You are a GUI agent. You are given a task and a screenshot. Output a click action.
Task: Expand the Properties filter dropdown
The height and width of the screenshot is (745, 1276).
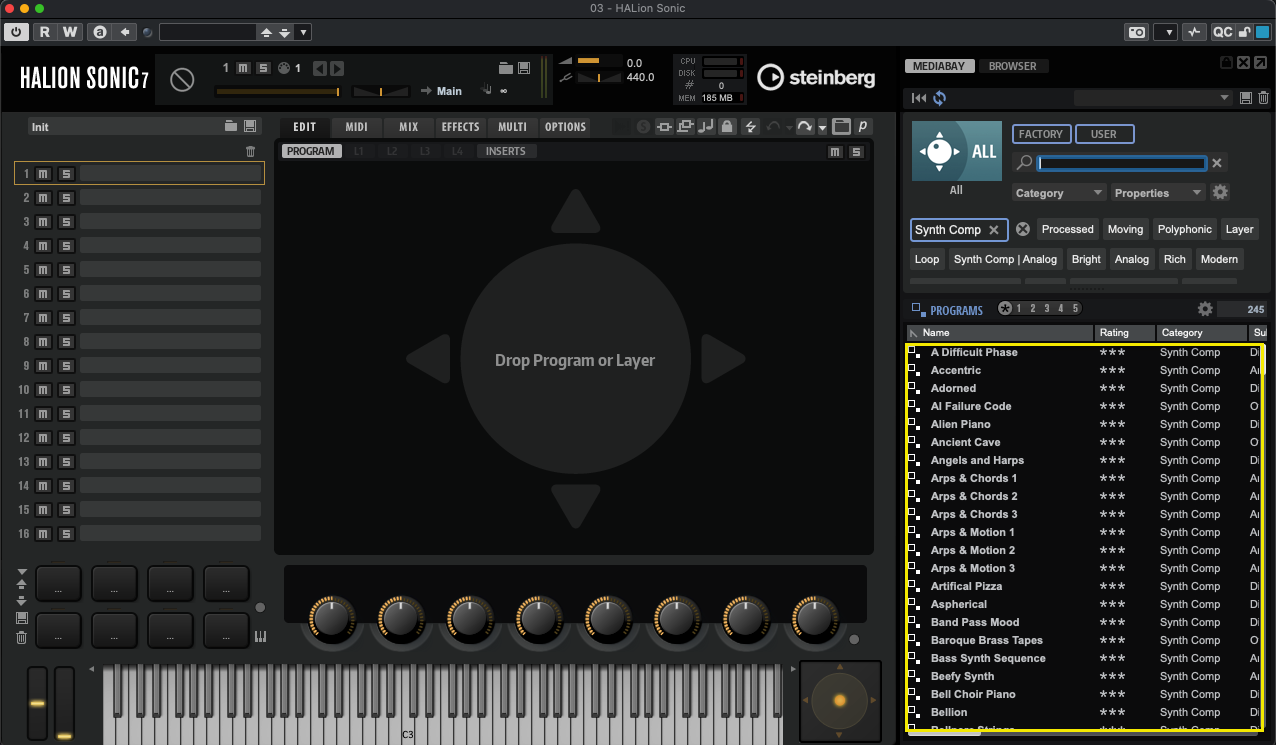tap(1159, 193)
